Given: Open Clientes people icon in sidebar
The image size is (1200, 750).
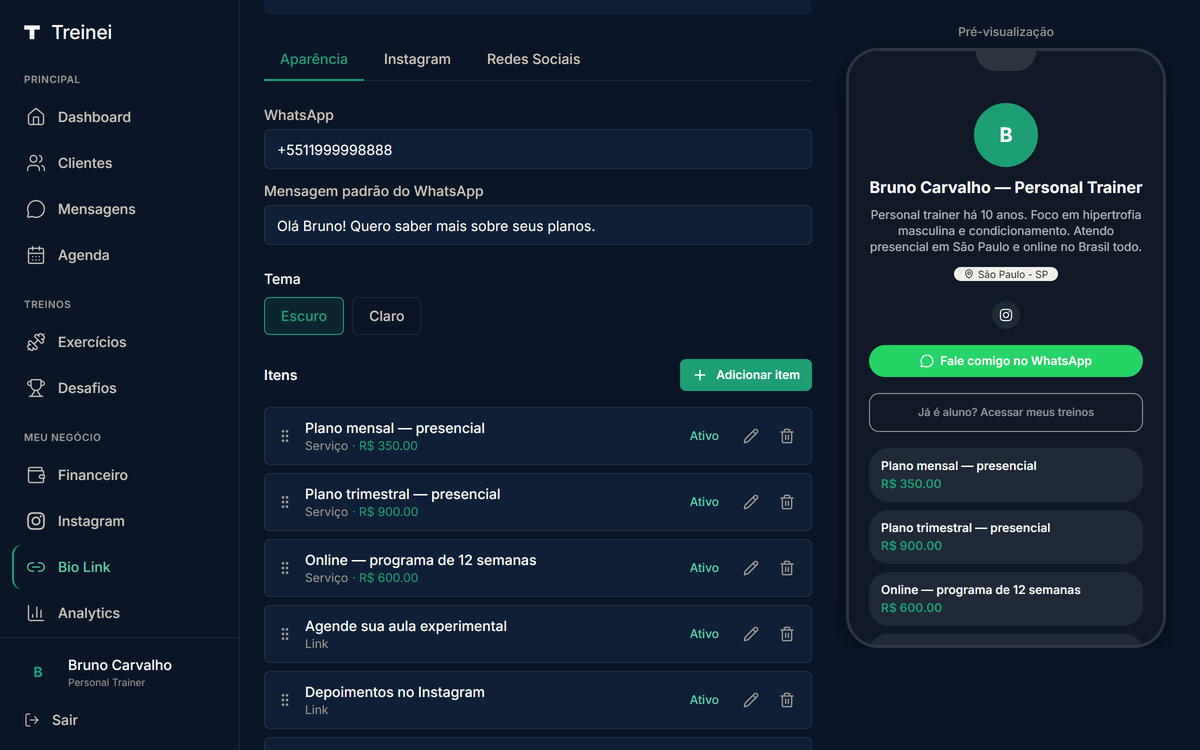Looking at the screenshot, I should click(36, 163).
